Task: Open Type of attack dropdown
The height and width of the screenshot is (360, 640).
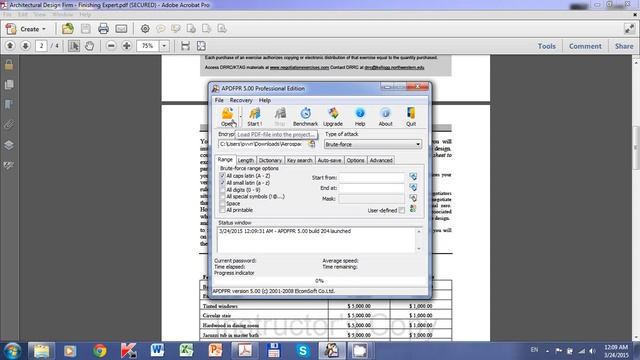Action: click(373, 144)
